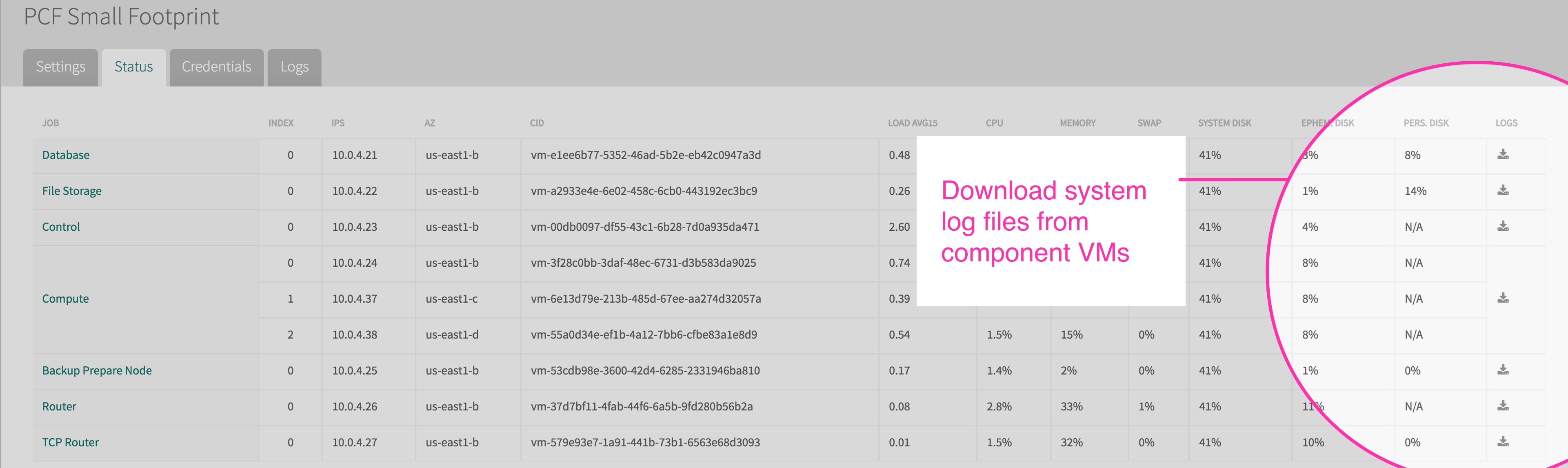Download logs for Router job
The height and width of the screenshot is (468, 1568).
1503,406
